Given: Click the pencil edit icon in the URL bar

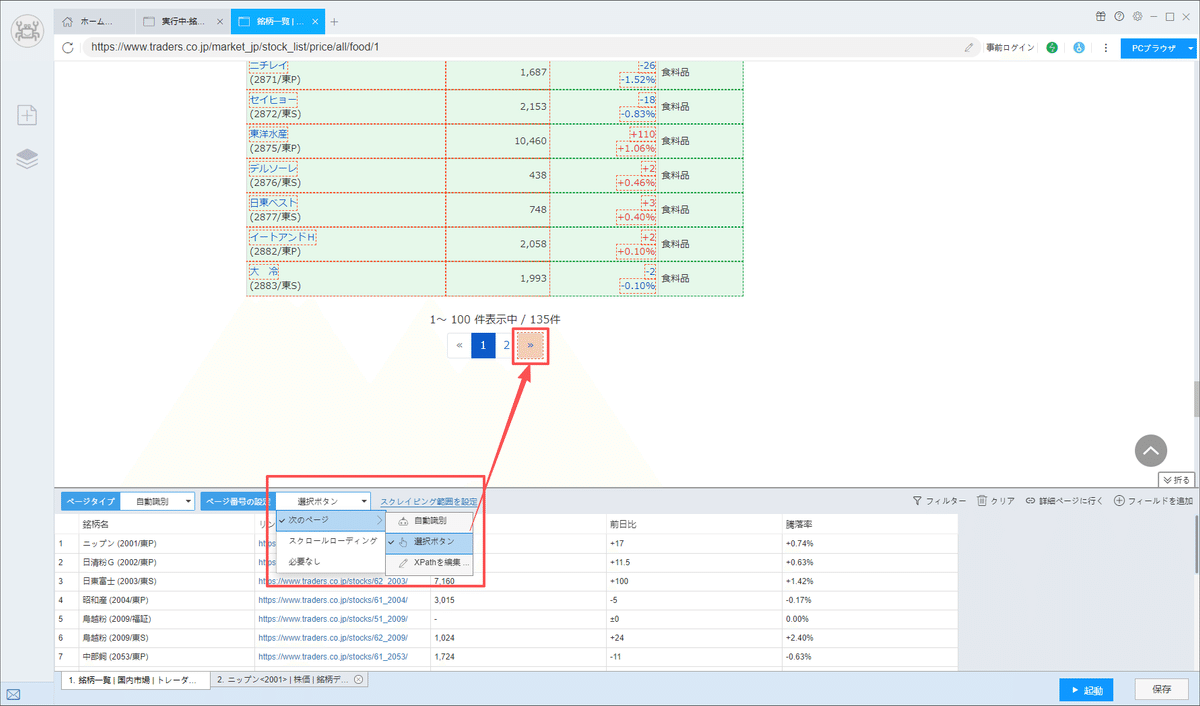Looking at the screenshot, I should pos(969,47).
